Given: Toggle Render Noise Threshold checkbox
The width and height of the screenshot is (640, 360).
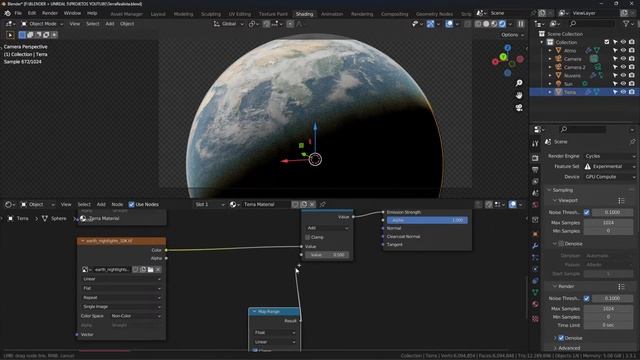Looking at the screenshot, I should click(x=587, y=298).
